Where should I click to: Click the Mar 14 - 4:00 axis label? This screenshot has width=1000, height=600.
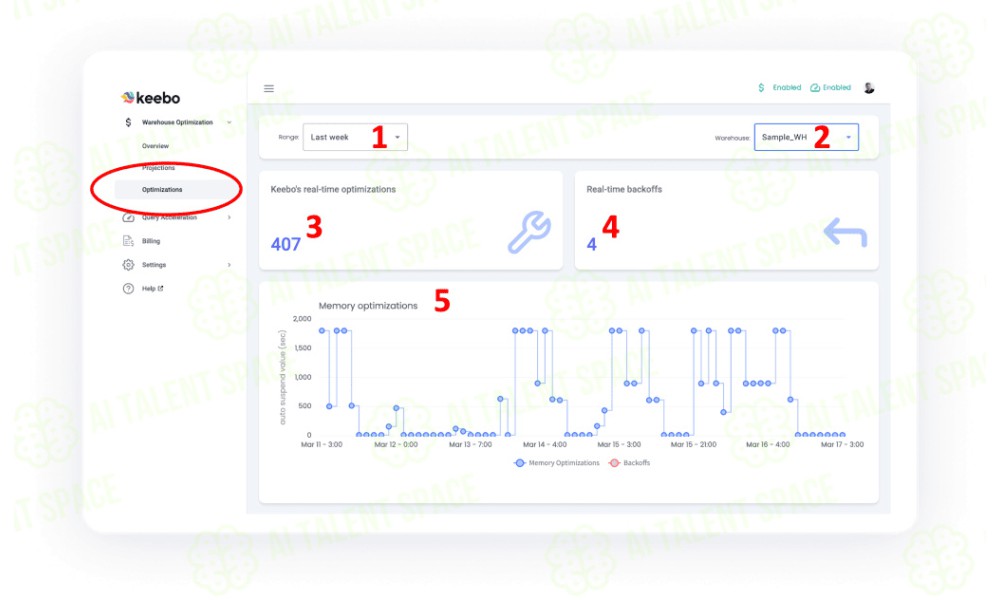click(545, 444)
